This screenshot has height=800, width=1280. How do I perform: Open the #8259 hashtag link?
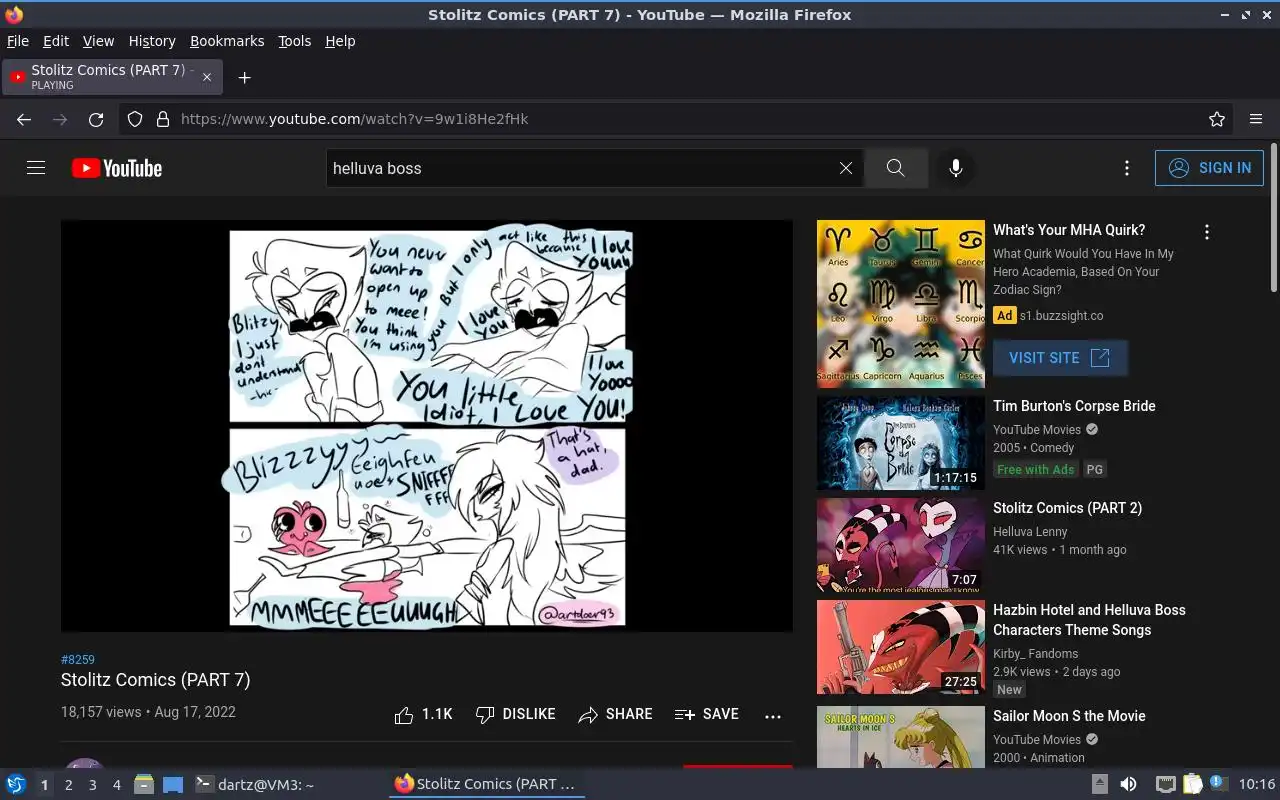pyautogui.click(x=78, y=660)
